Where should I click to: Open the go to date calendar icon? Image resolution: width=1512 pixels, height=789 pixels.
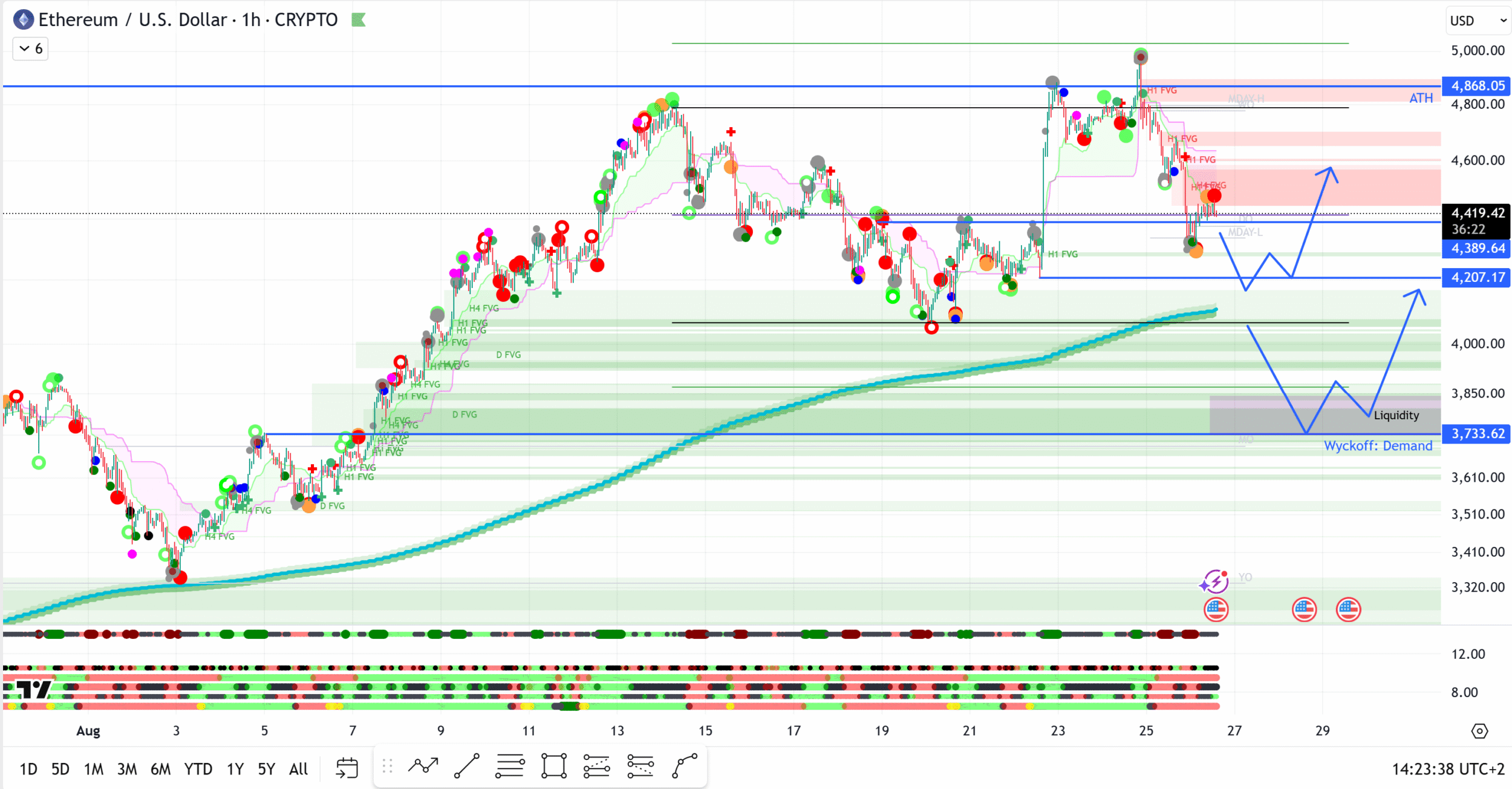[347, 768]
